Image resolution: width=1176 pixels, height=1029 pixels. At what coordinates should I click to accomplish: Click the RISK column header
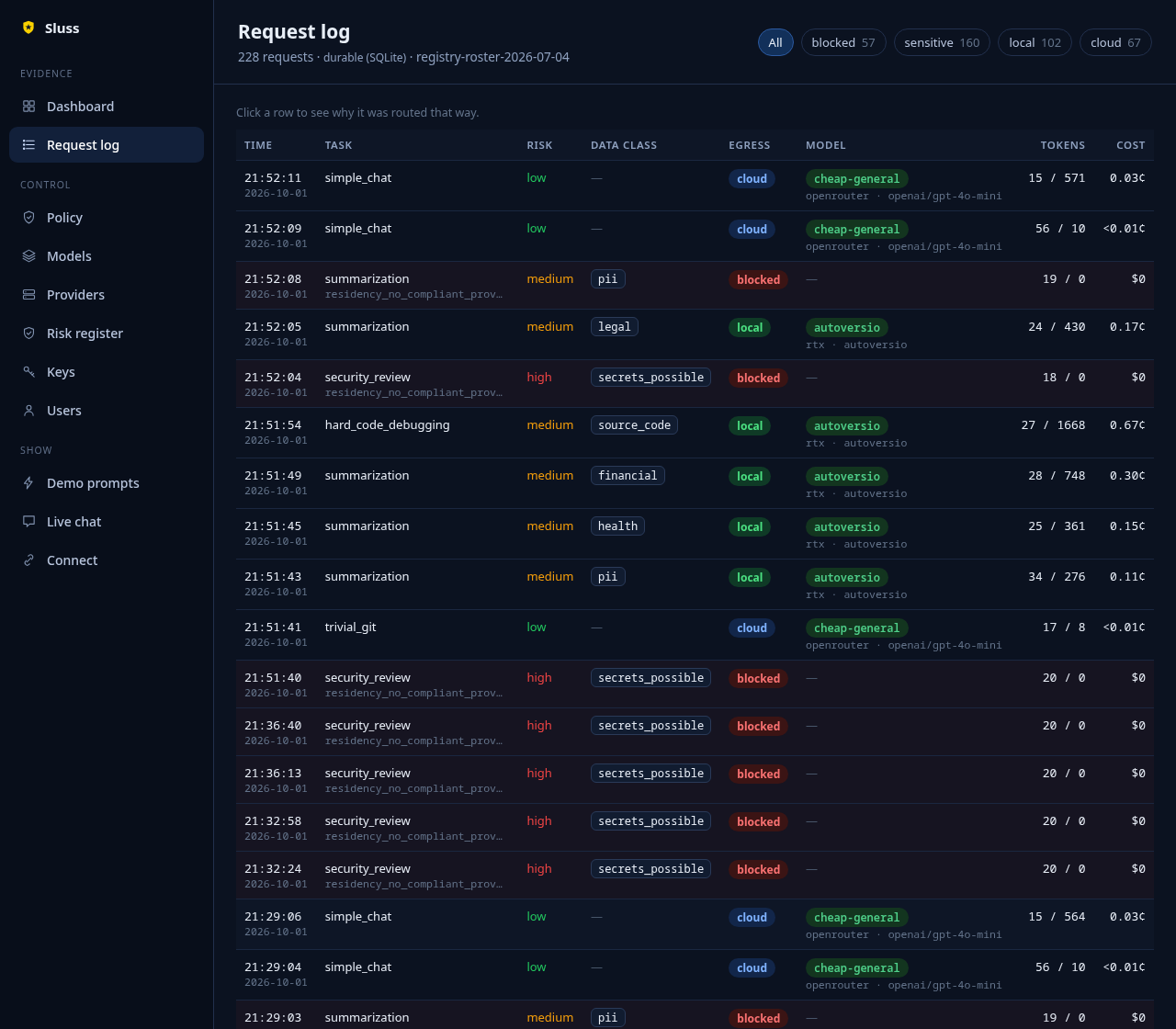click(x=539, y=145)
